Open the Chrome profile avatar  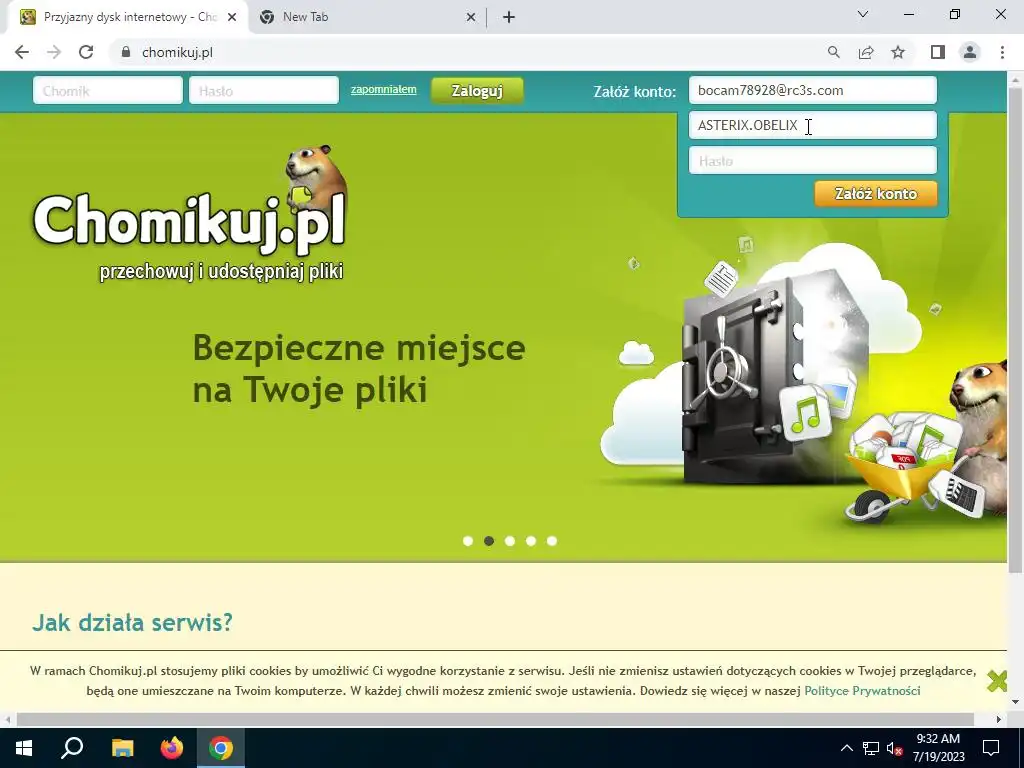pyautogui.click(x=970, y=52)
